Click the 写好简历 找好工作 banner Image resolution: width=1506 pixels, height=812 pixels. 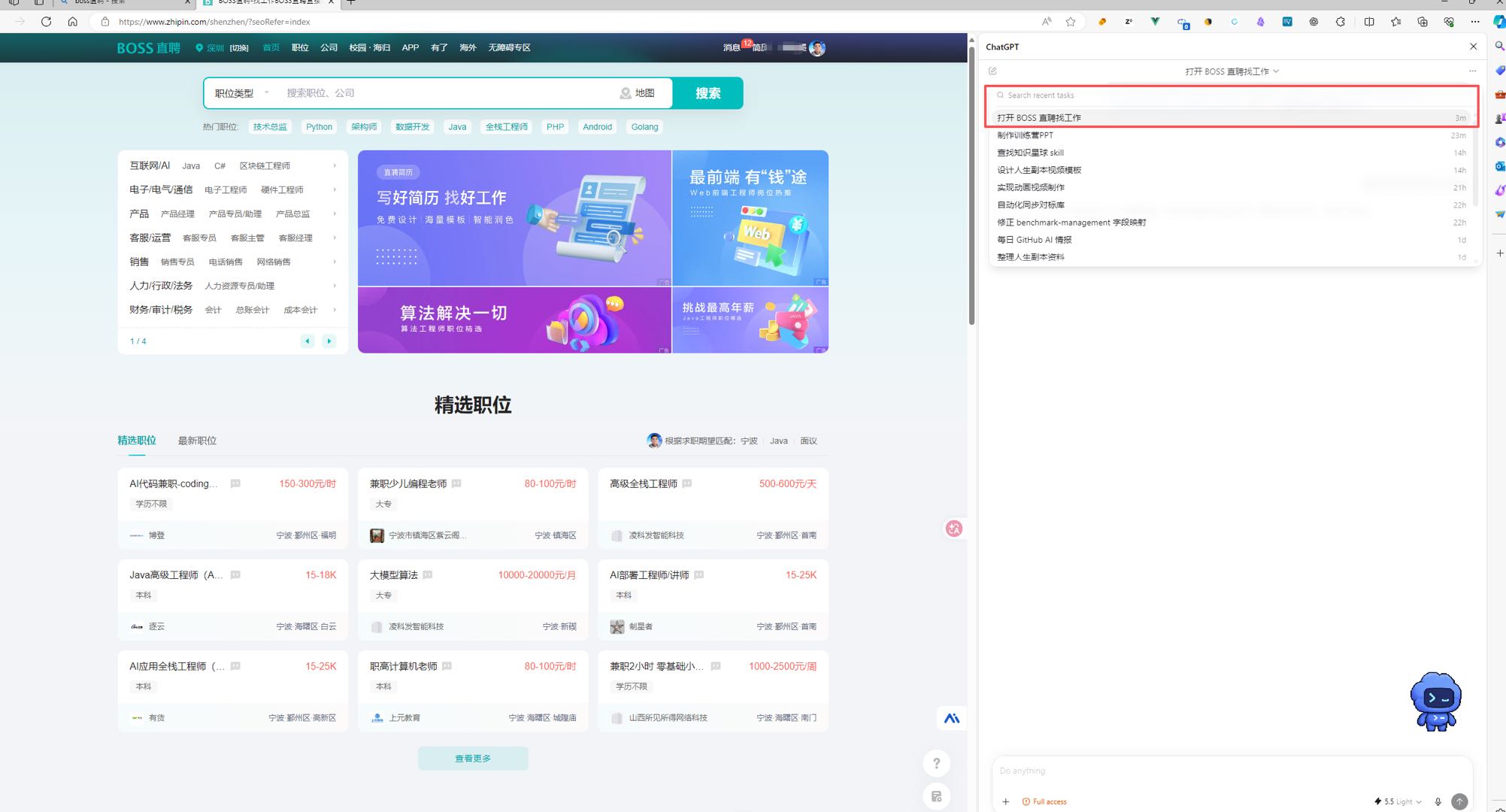pos(514,218)
